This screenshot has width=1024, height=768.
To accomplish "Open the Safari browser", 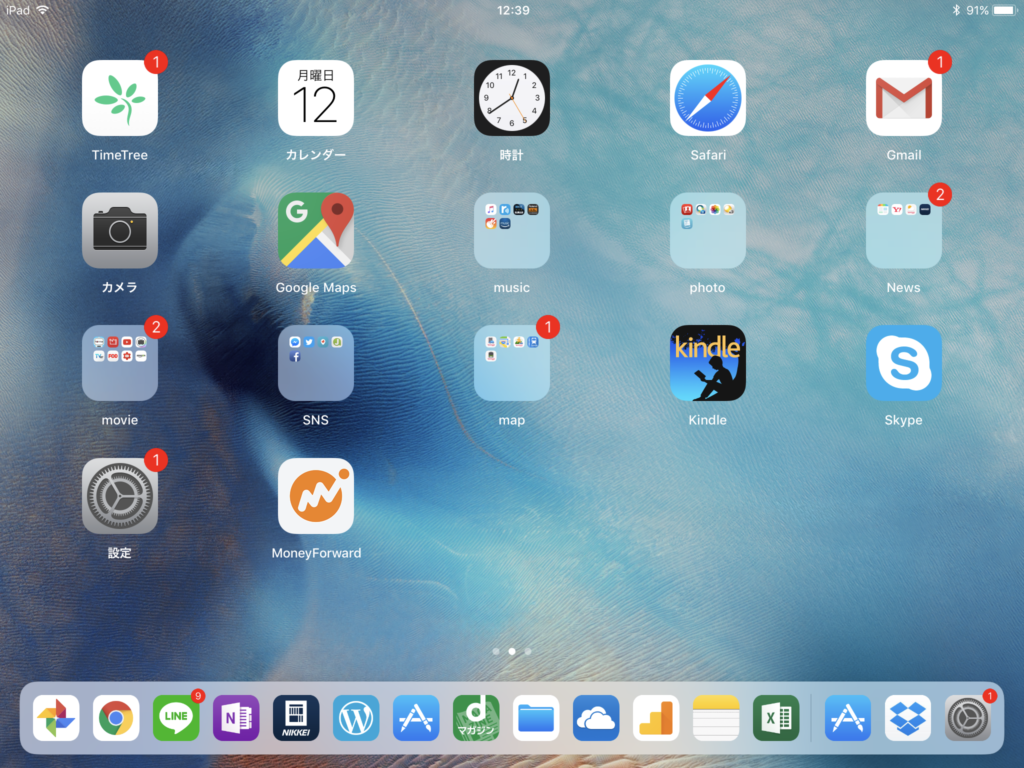I will click(707, 98).
